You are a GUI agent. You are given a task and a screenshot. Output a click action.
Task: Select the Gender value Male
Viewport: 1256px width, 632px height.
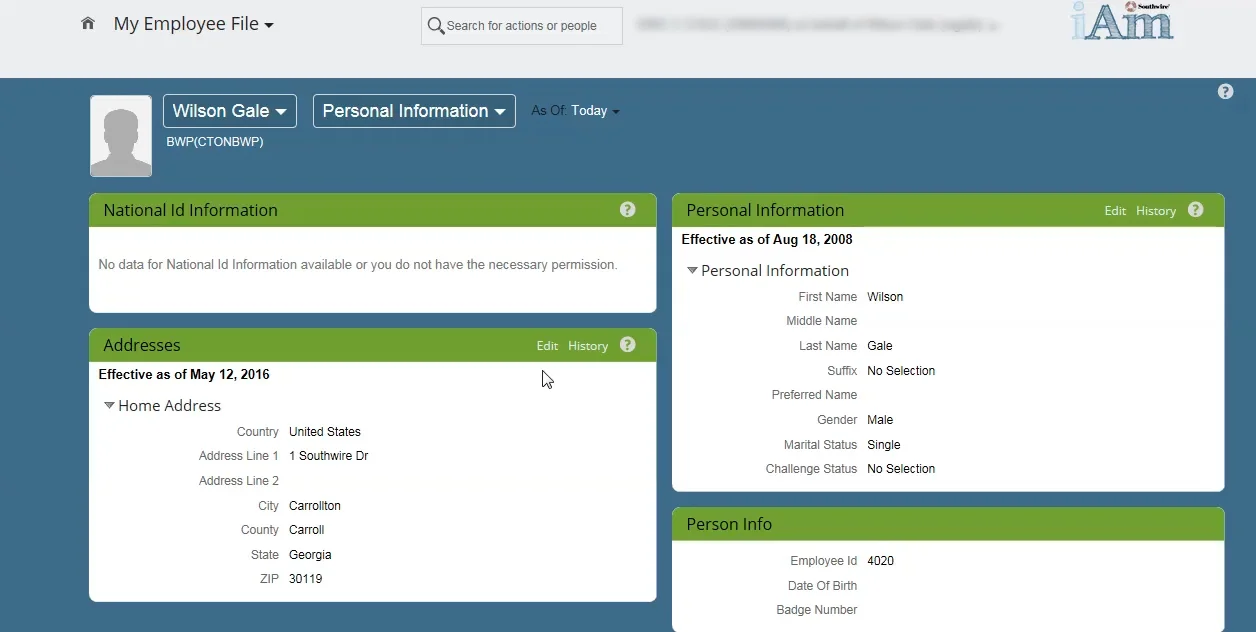[880, 420]
